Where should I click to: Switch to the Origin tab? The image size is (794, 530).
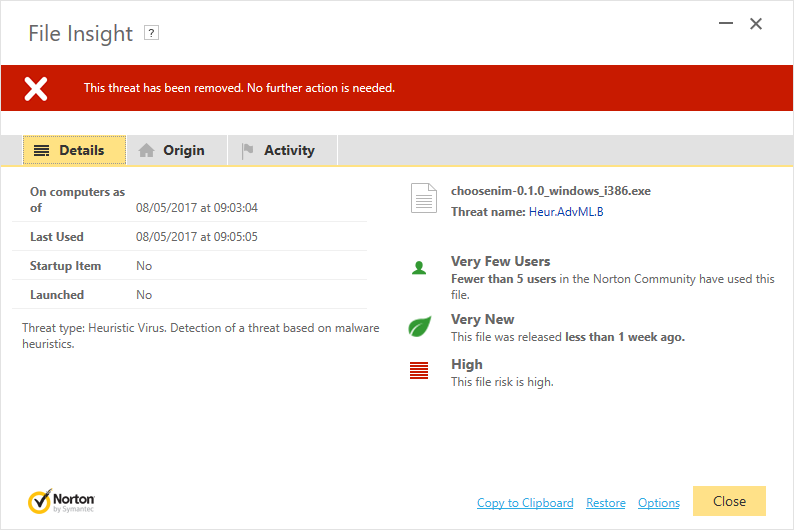(x=176, y=151)
